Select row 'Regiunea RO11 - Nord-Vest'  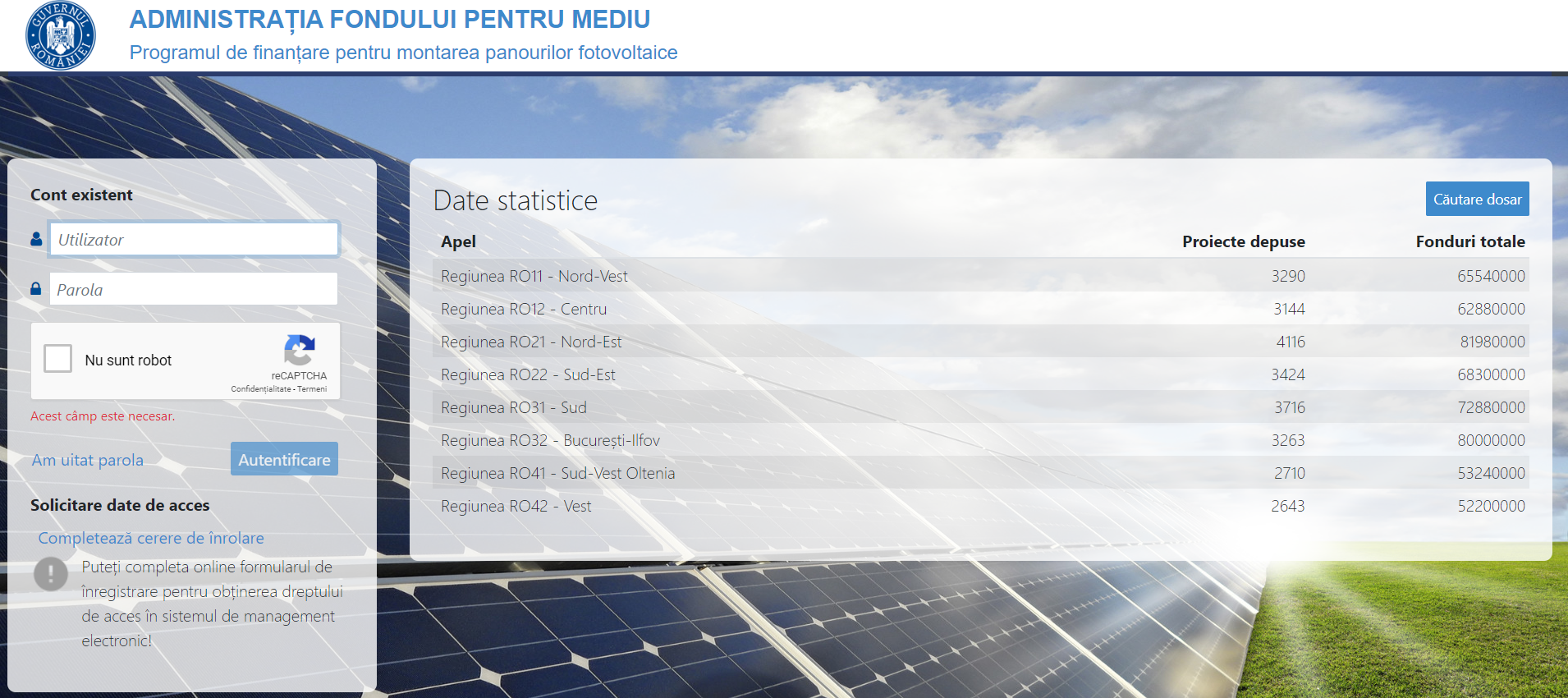coord(981,276)
